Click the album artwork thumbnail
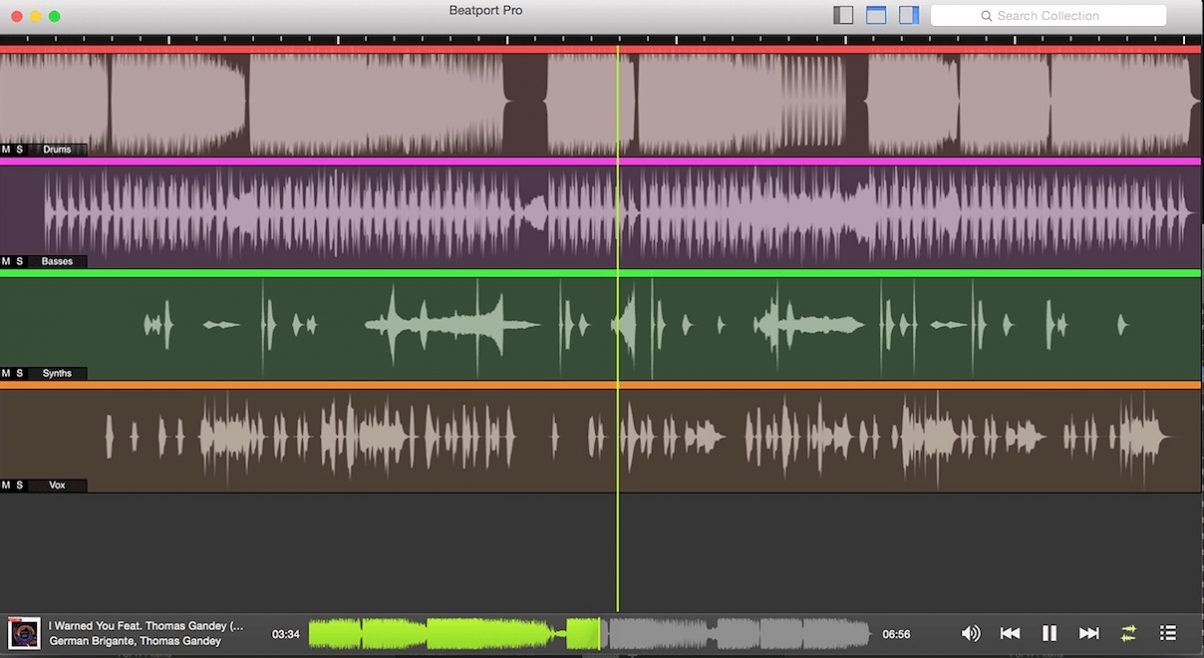 click(24, 634)
